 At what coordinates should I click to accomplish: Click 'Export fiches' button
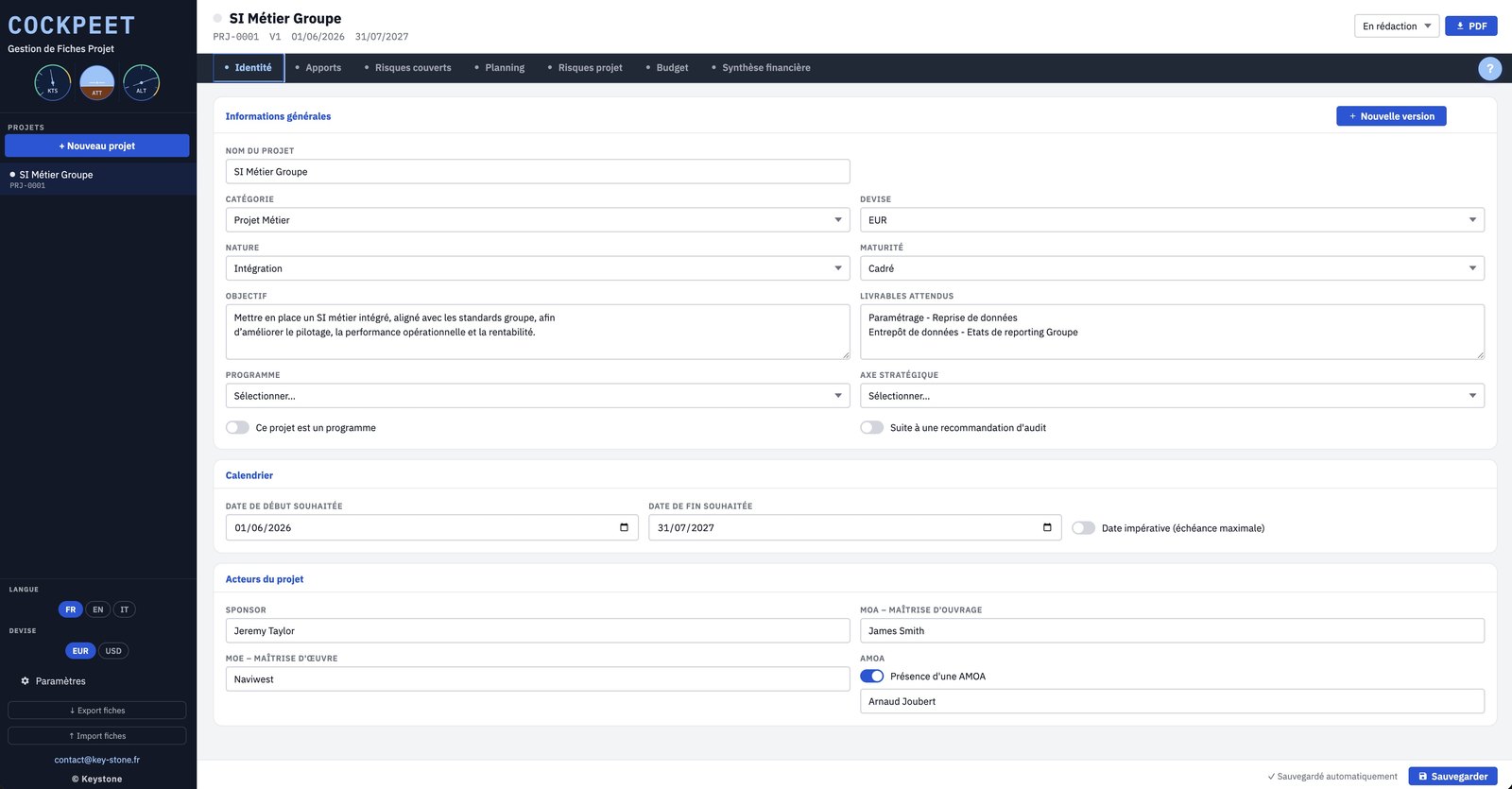pyautogui.click(x=97, y=711)
